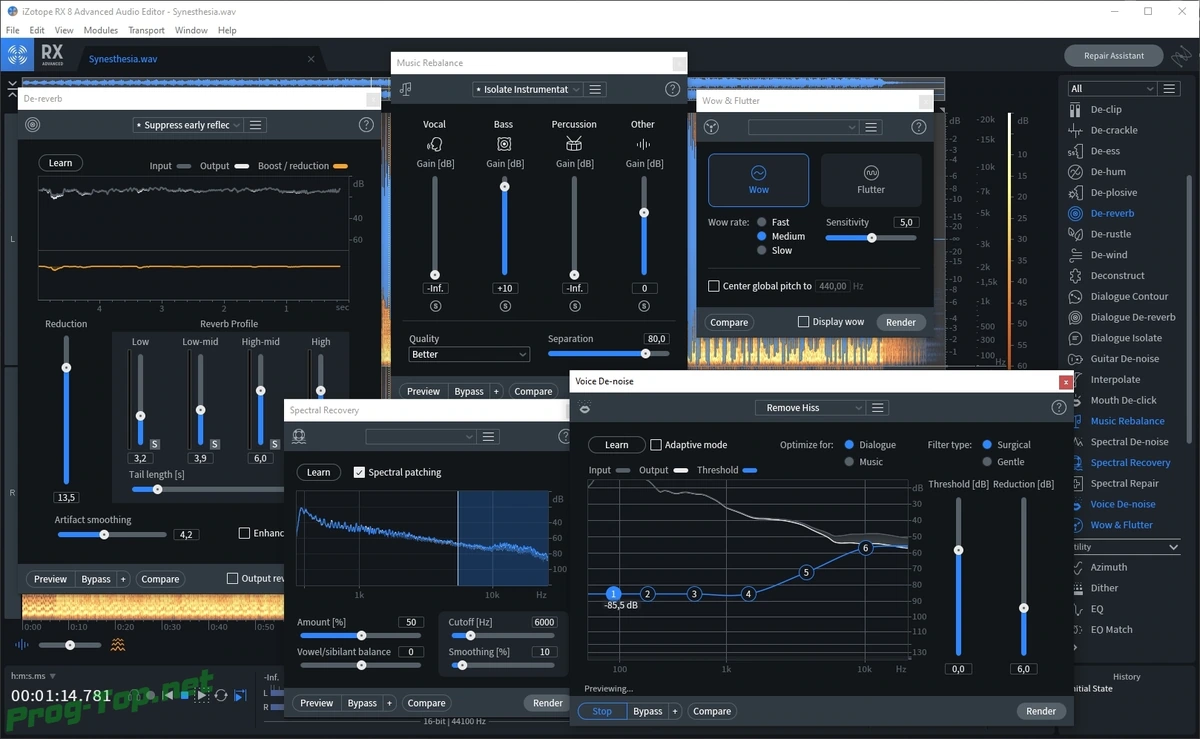1200x739 pixels.
Task: Open the Guitar De-noise module icon
Action: pyautogui.click(x=1075, y=359)
